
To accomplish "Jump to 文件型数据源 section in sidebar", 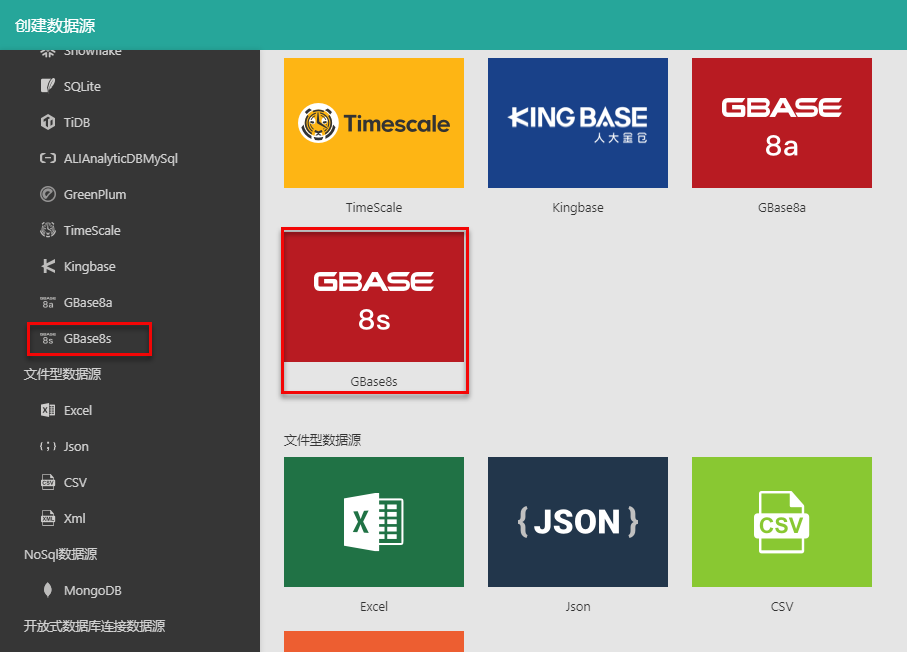I will tap(62, 374).
